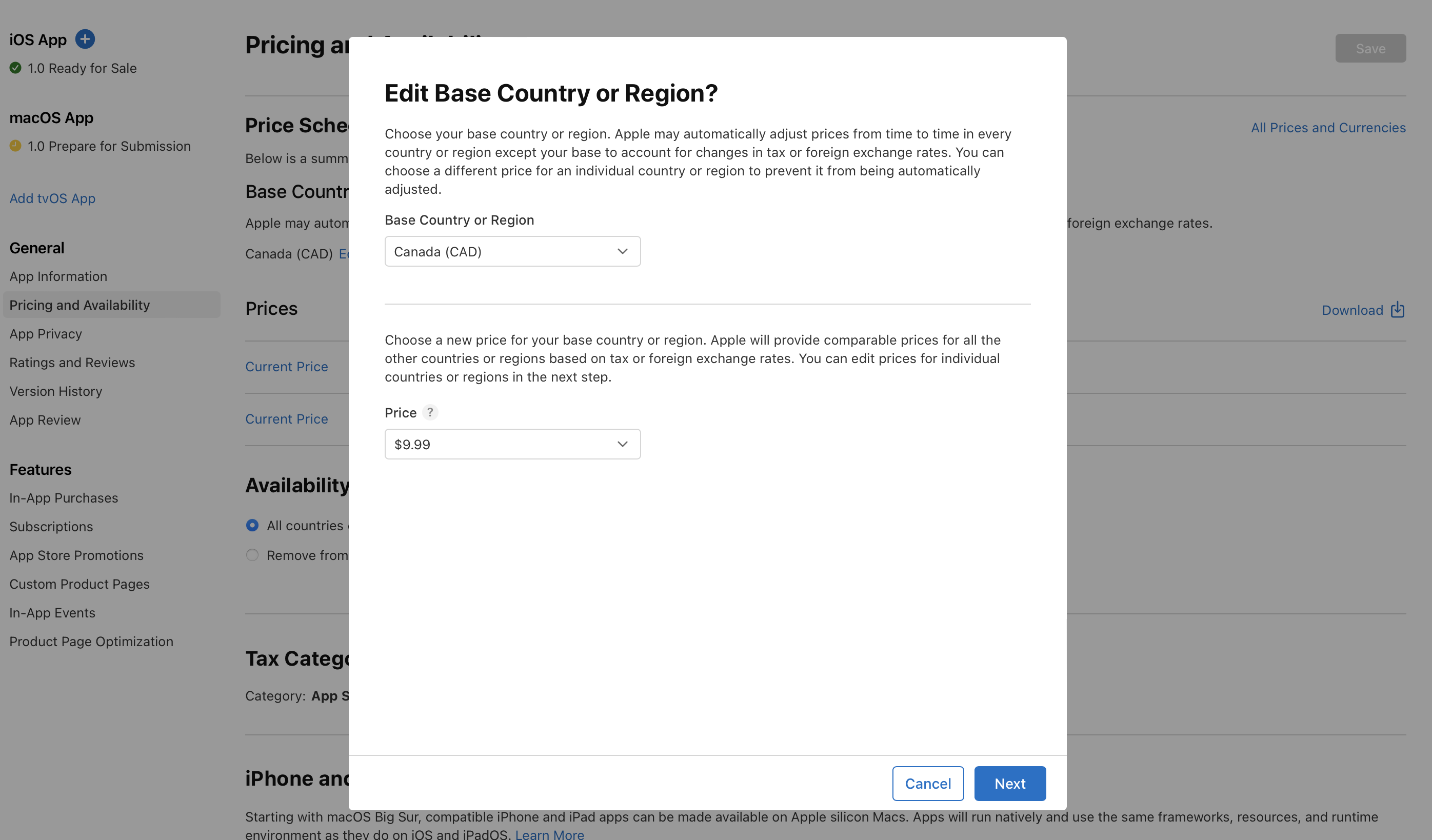Click the iOS App plus icon
1432x840 pixels.
click(85, 38)
